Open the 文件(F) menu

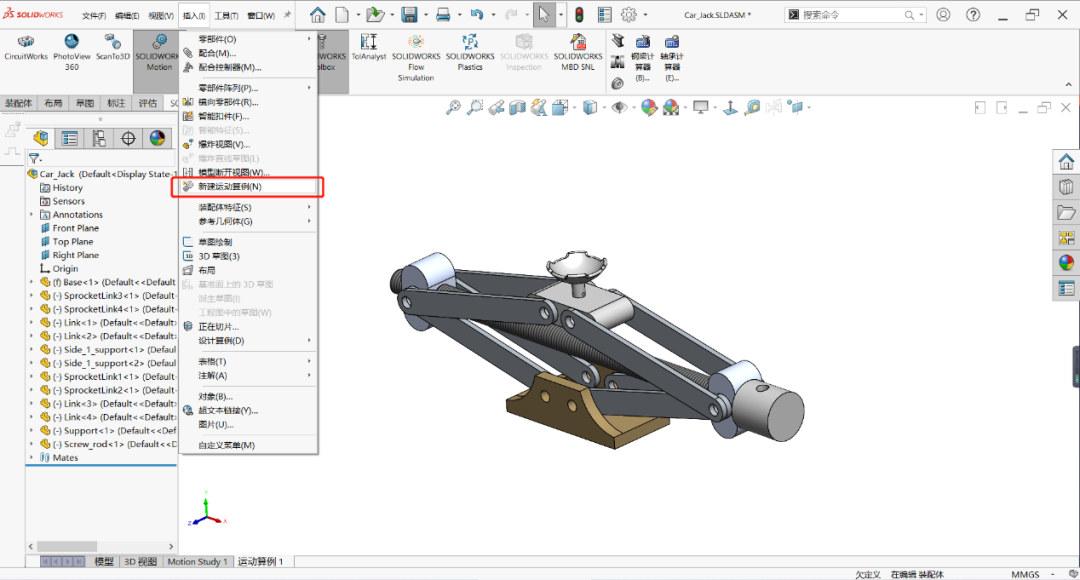94,16
